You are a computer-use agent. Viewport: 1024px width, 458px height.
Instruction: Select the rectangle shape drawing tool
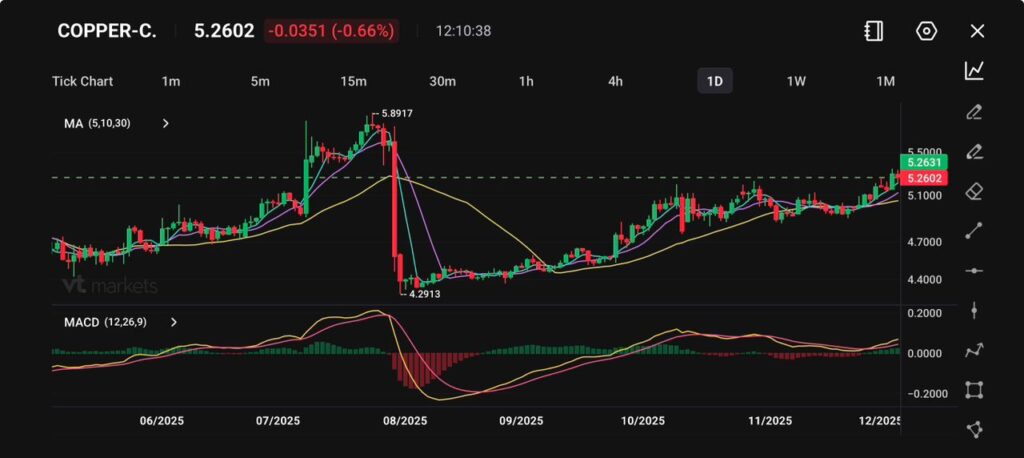point(974,389)
